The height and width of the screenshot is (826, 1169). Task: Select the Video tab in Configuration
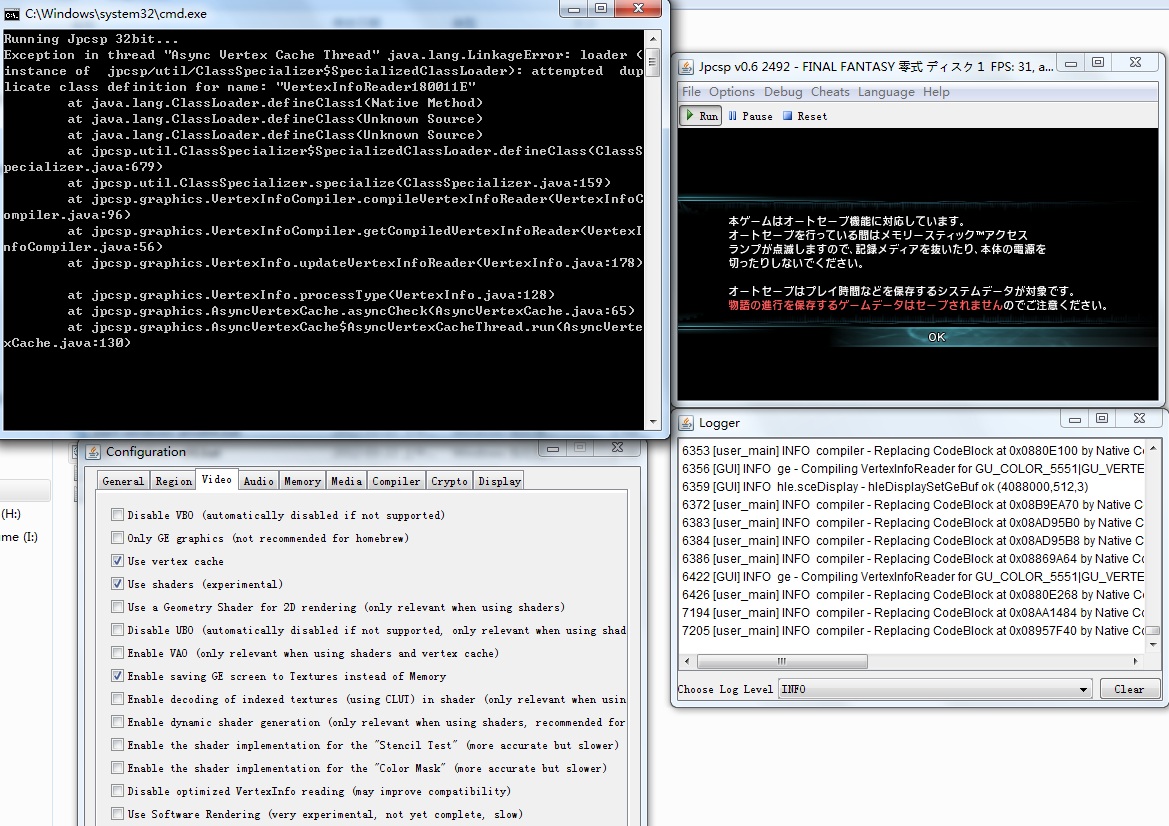coord(217,479)
